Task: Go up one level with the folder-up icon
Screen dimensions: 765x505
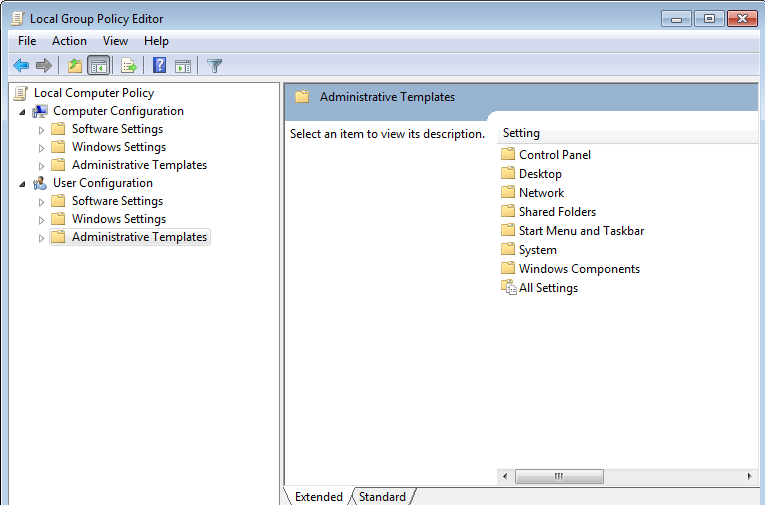Action: [x=75, y=65]
